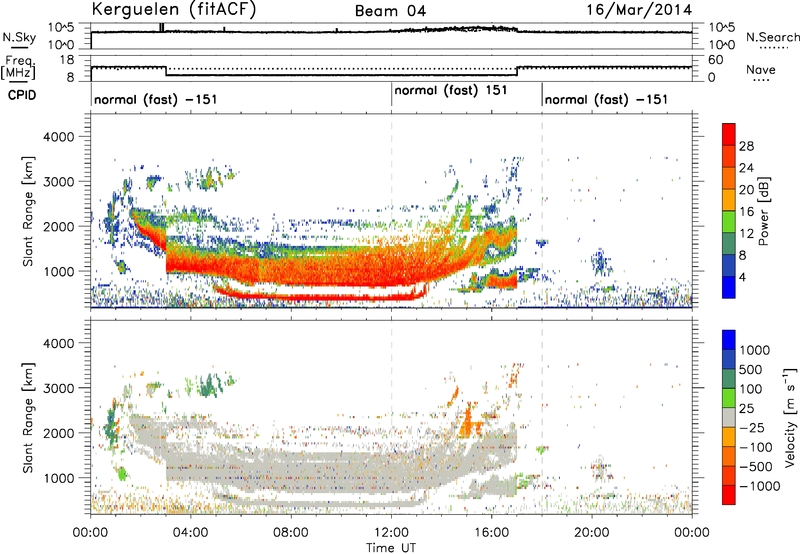Click the frequency tick label '18'

click(66, 60)
